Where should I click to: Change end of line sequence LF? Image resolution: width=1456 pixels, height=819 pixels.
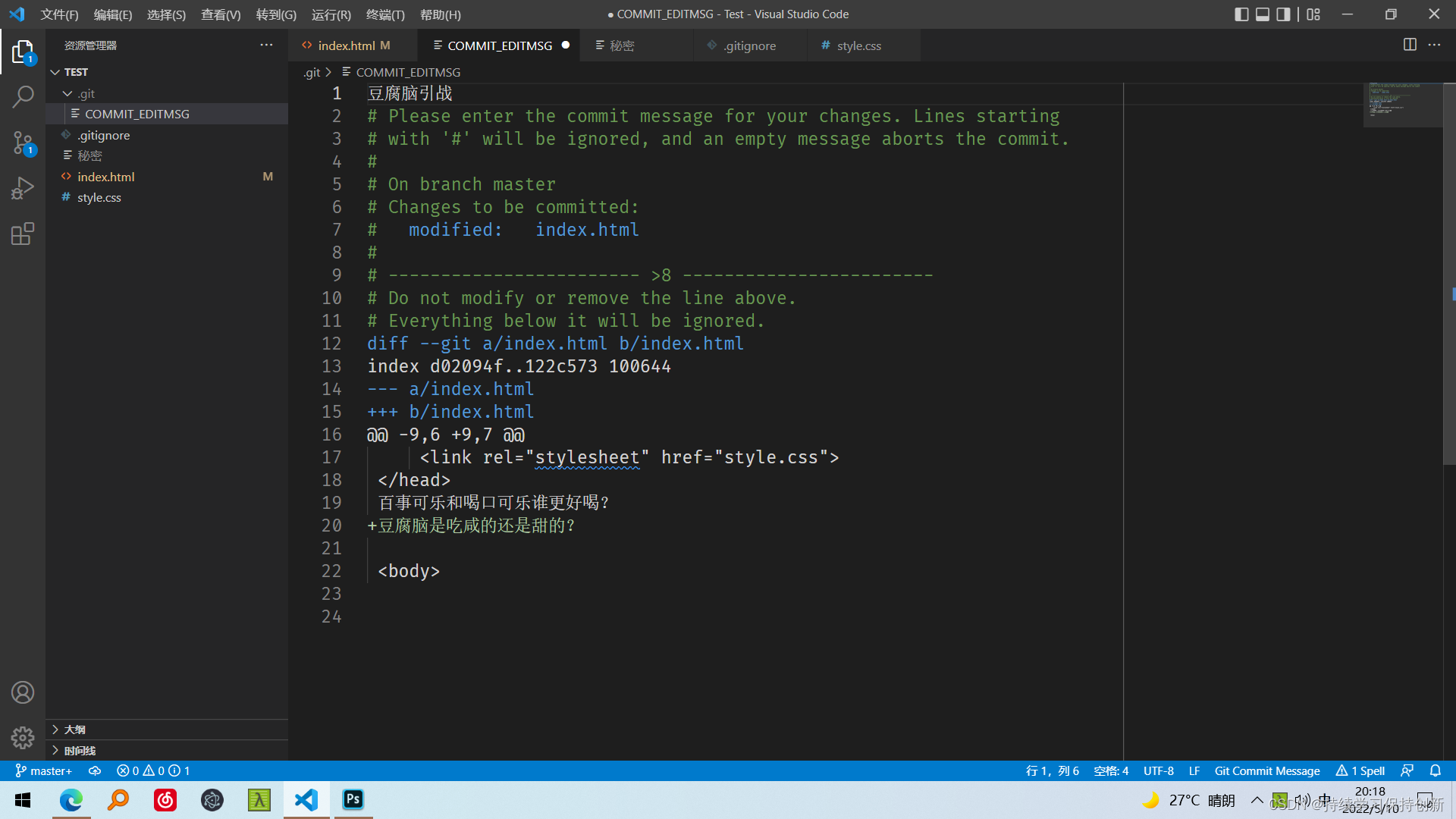(x=1194, y=770)
